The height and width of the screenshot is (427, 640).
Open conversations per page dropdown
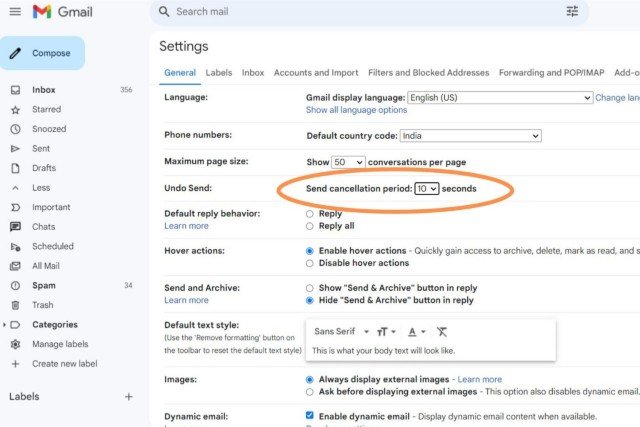[348, 162]
